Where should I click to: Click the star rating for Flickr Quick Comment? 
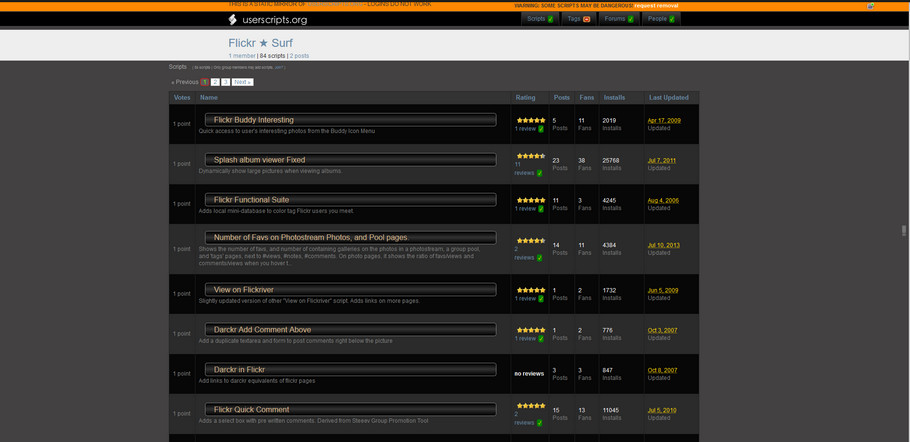pos(531,405)
